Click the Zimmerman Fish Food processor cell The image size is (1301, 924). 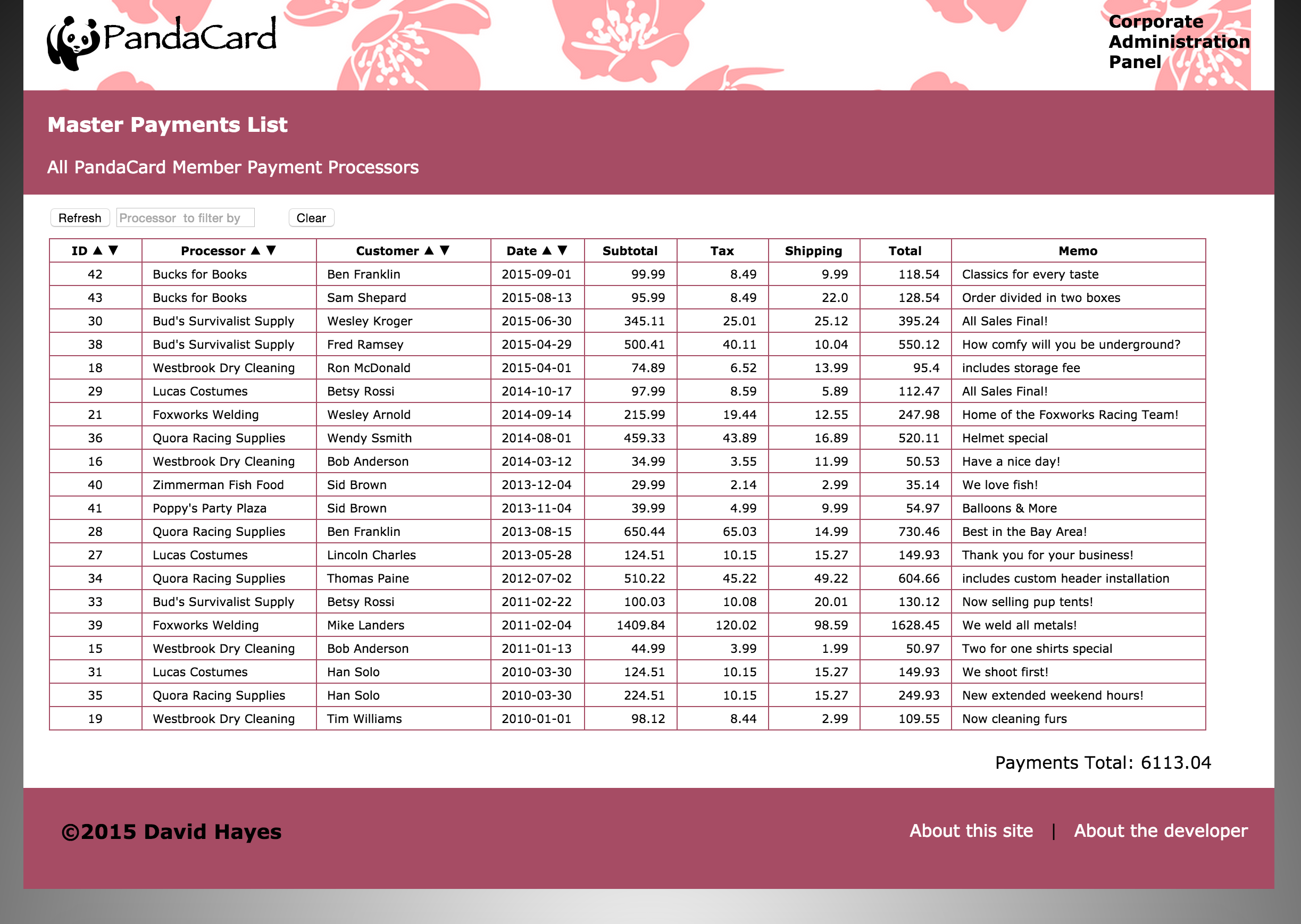218,485
